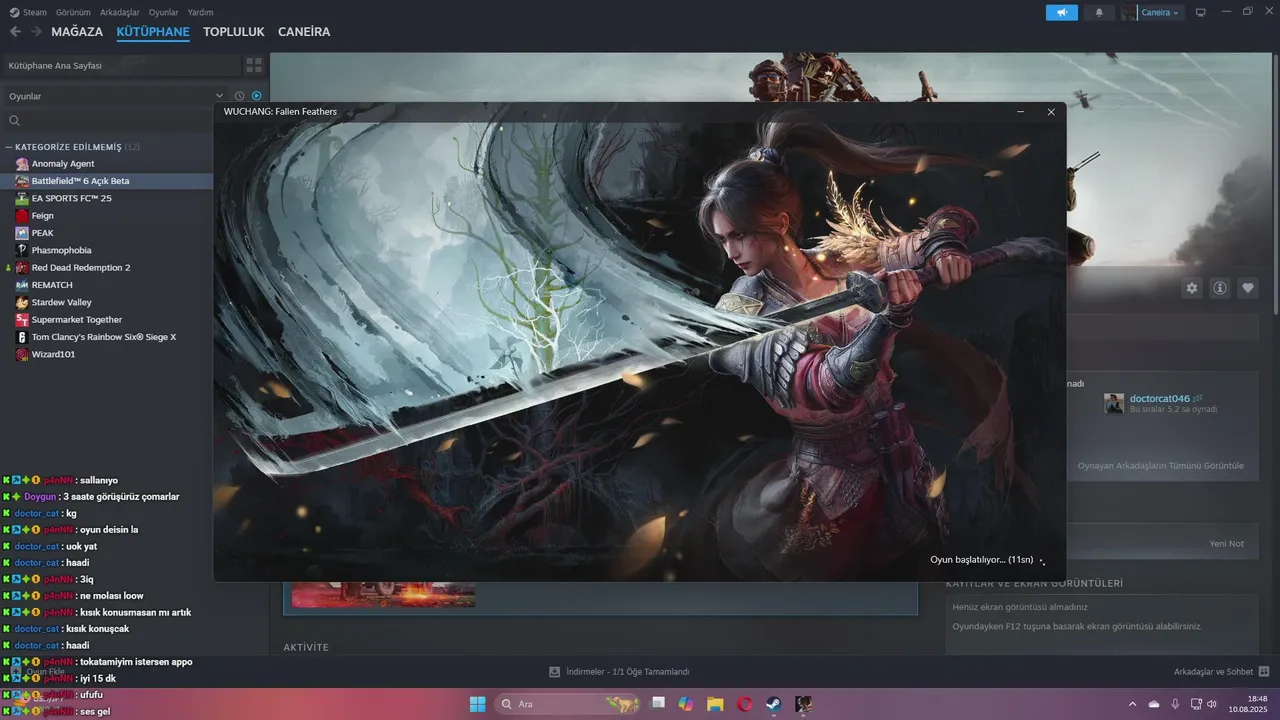Click the microphone tray icon
Image resolution: width=1280 pixels, height=720 pixels.
pos(1175,704)
